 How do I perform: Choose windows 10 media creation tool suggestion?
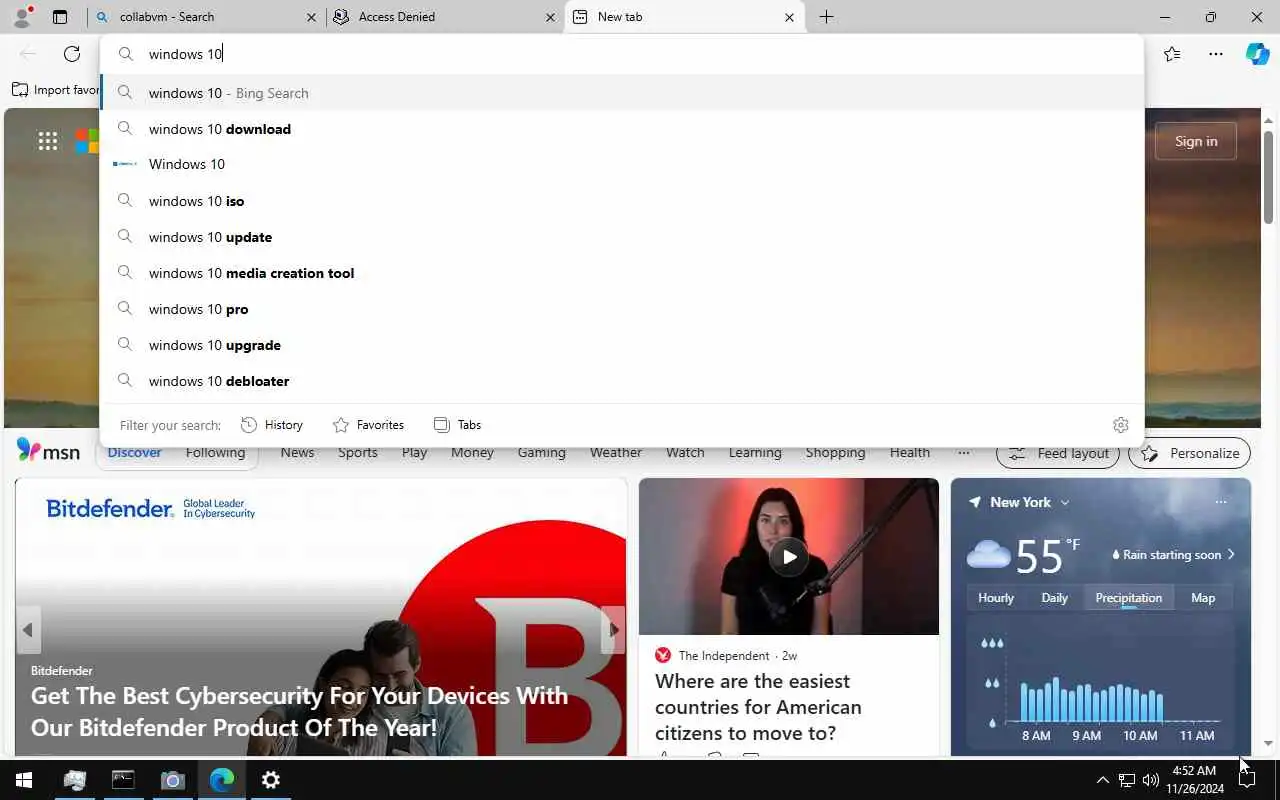[x=622, y=273]
